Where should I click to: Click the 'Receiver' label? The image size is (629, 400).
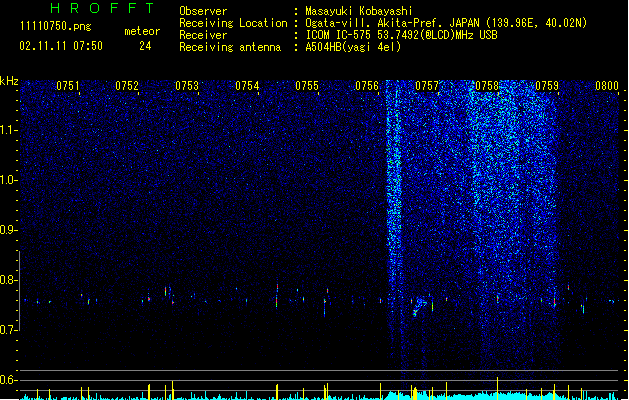click(x=203, y=35)
